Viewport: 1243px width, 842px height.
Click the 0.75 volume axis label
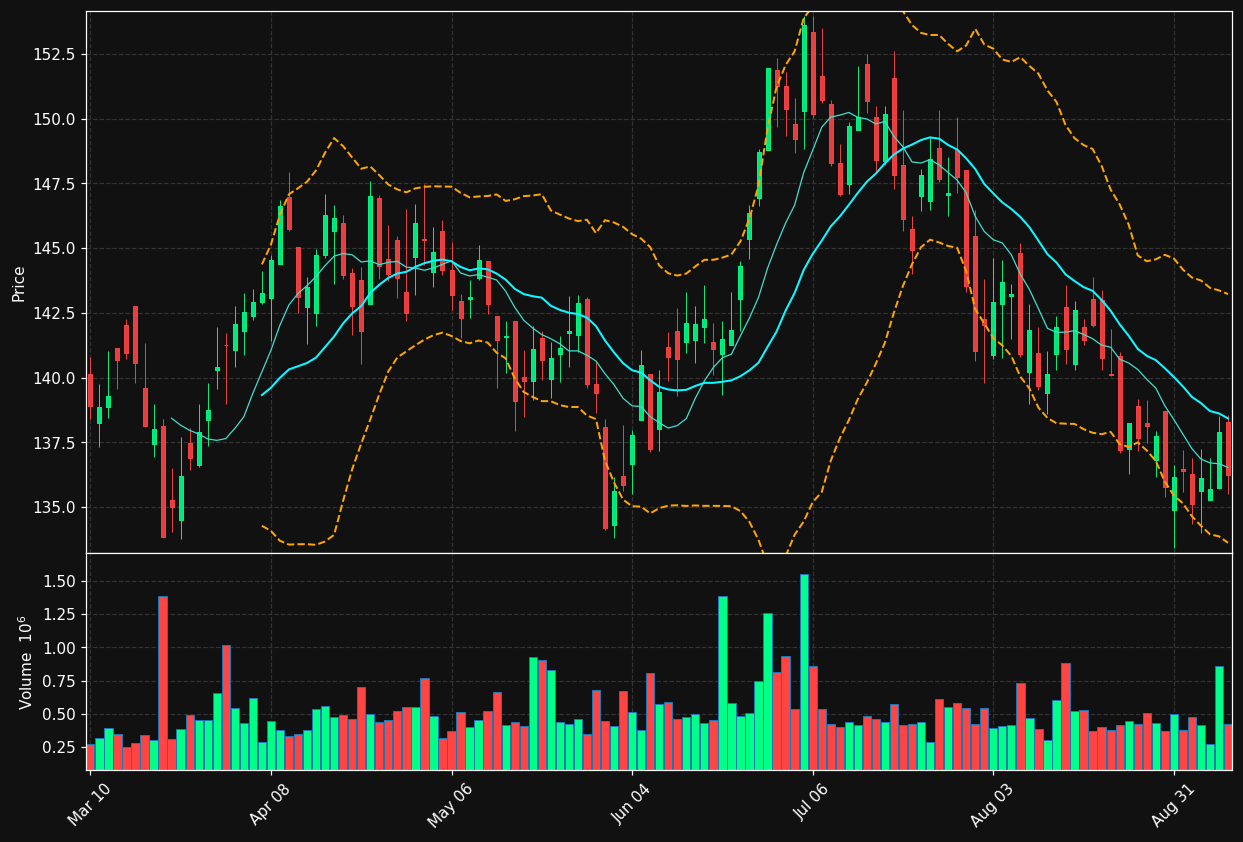pyautogui.click(x=59, y=682)
